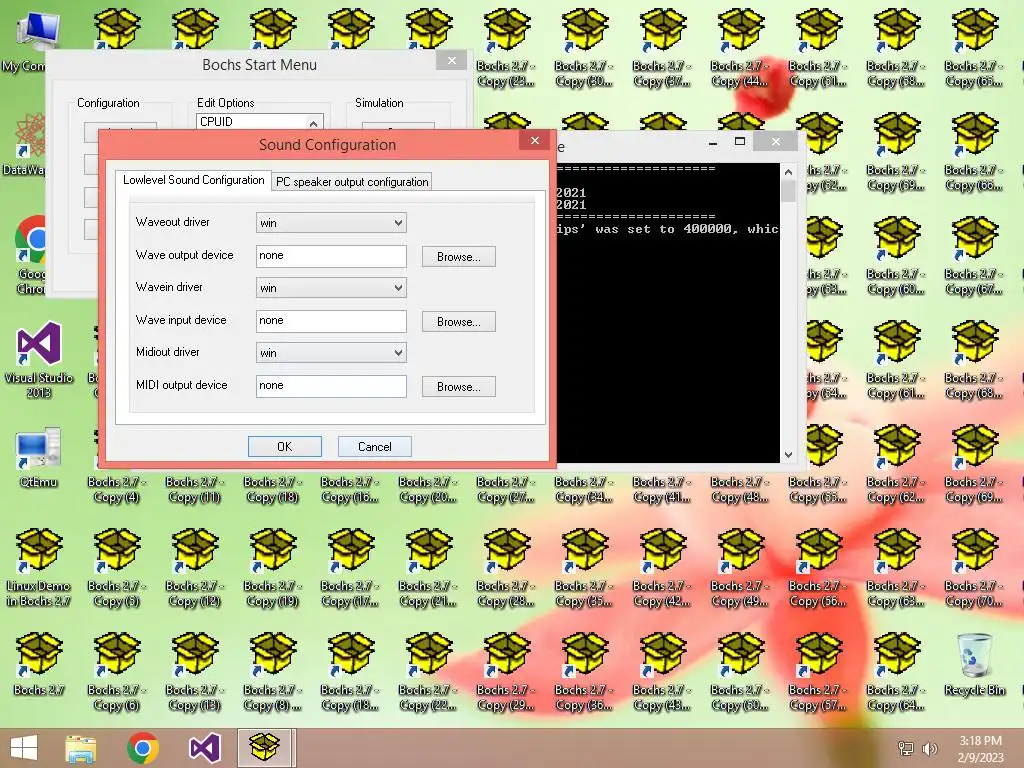The image size is (1024, 768).
Task: Select the Visual Studio 2013 desktop icon
Action: point(39,360)
